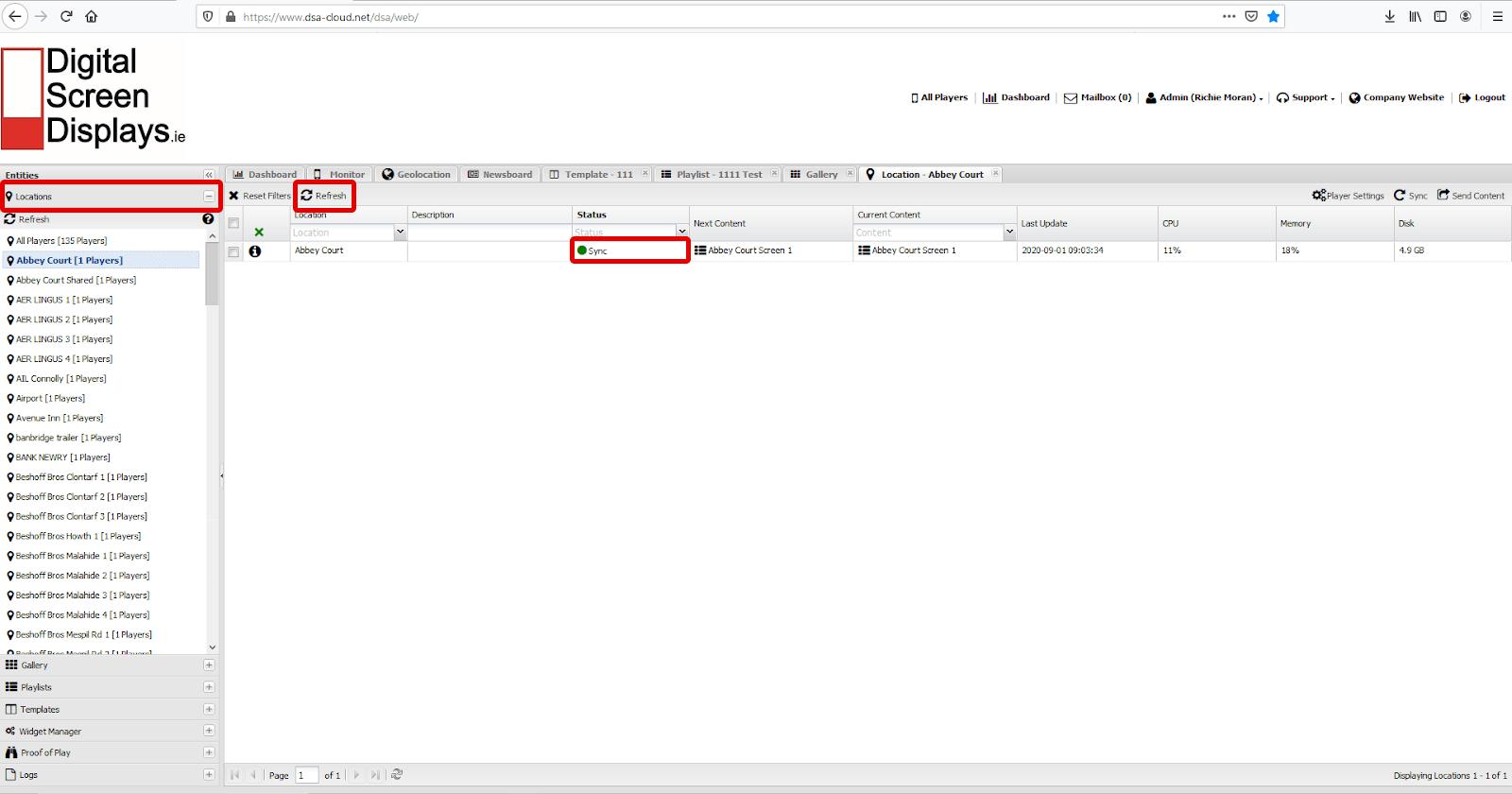Viewport: 1512px width, 794px height.
Task: Select All Players [135 Players] entry
Action: (x=61, y=241)
